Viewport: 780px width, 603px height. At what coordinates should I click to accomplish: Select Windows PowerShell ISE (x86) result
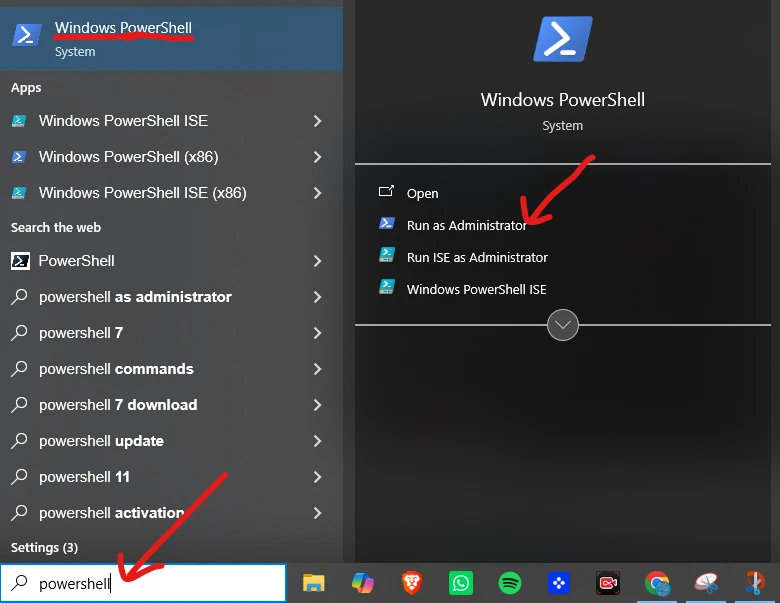coord(171,193)
